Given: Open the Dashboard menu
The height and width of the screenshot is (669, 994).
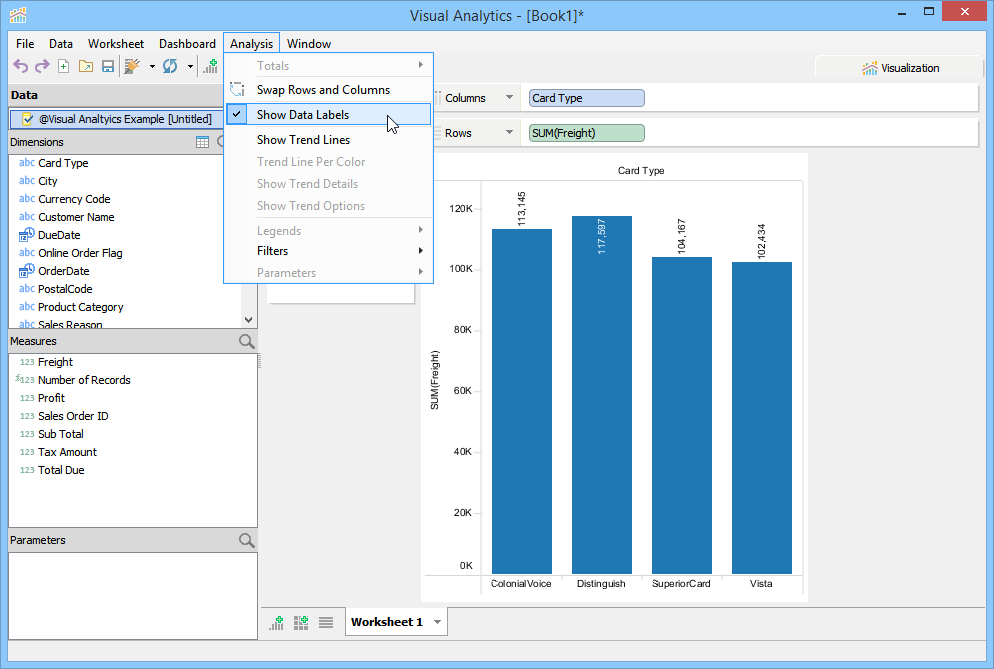Looking at the screenshot, I should click(x=187, y=44).
